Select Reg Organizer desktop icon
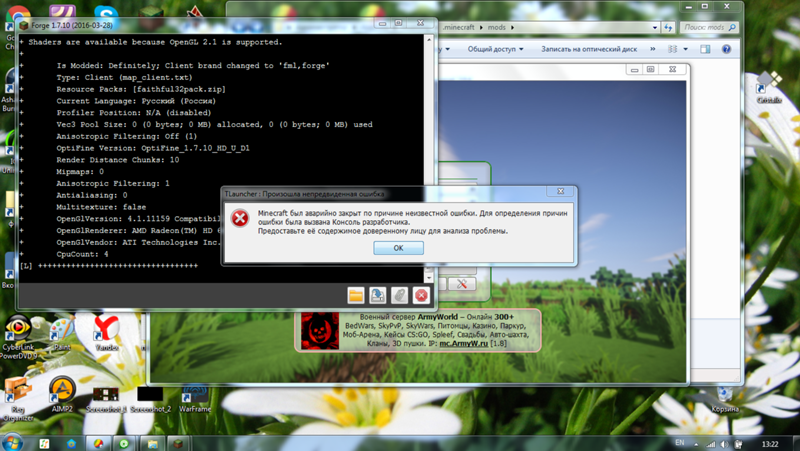 (x=18, y=399)
